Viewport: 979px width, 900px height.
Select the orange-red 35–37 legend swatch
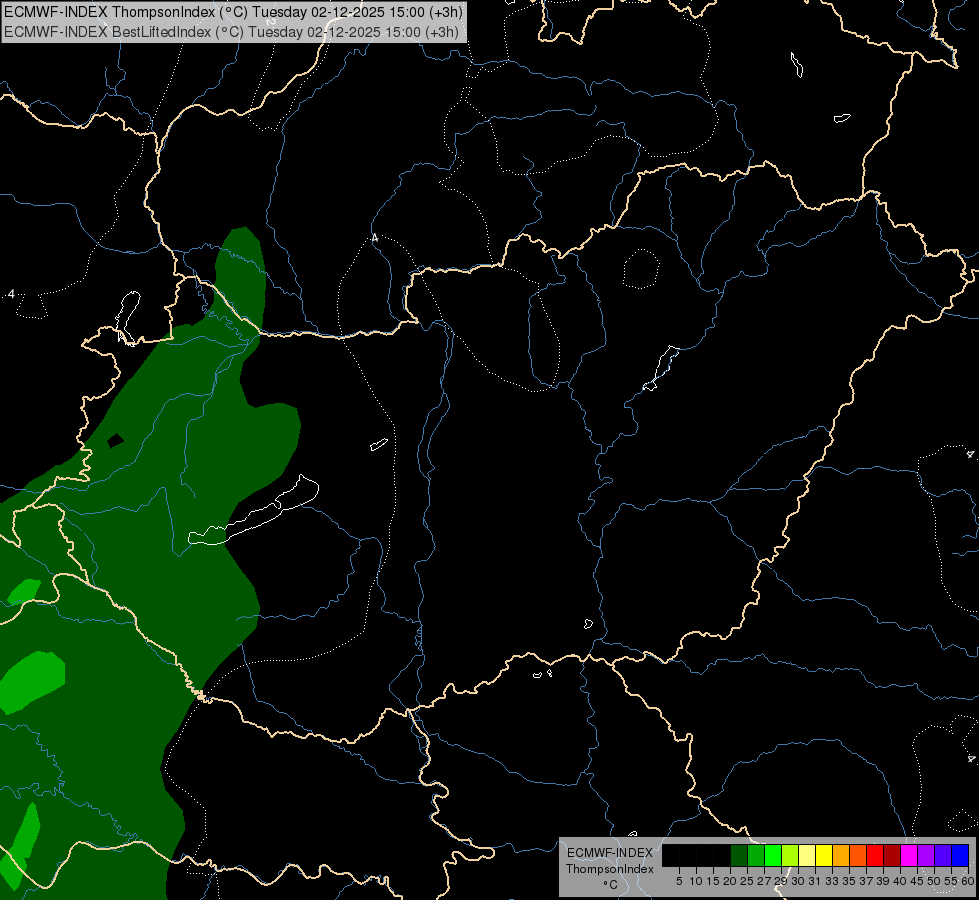[x=858, y=856]
